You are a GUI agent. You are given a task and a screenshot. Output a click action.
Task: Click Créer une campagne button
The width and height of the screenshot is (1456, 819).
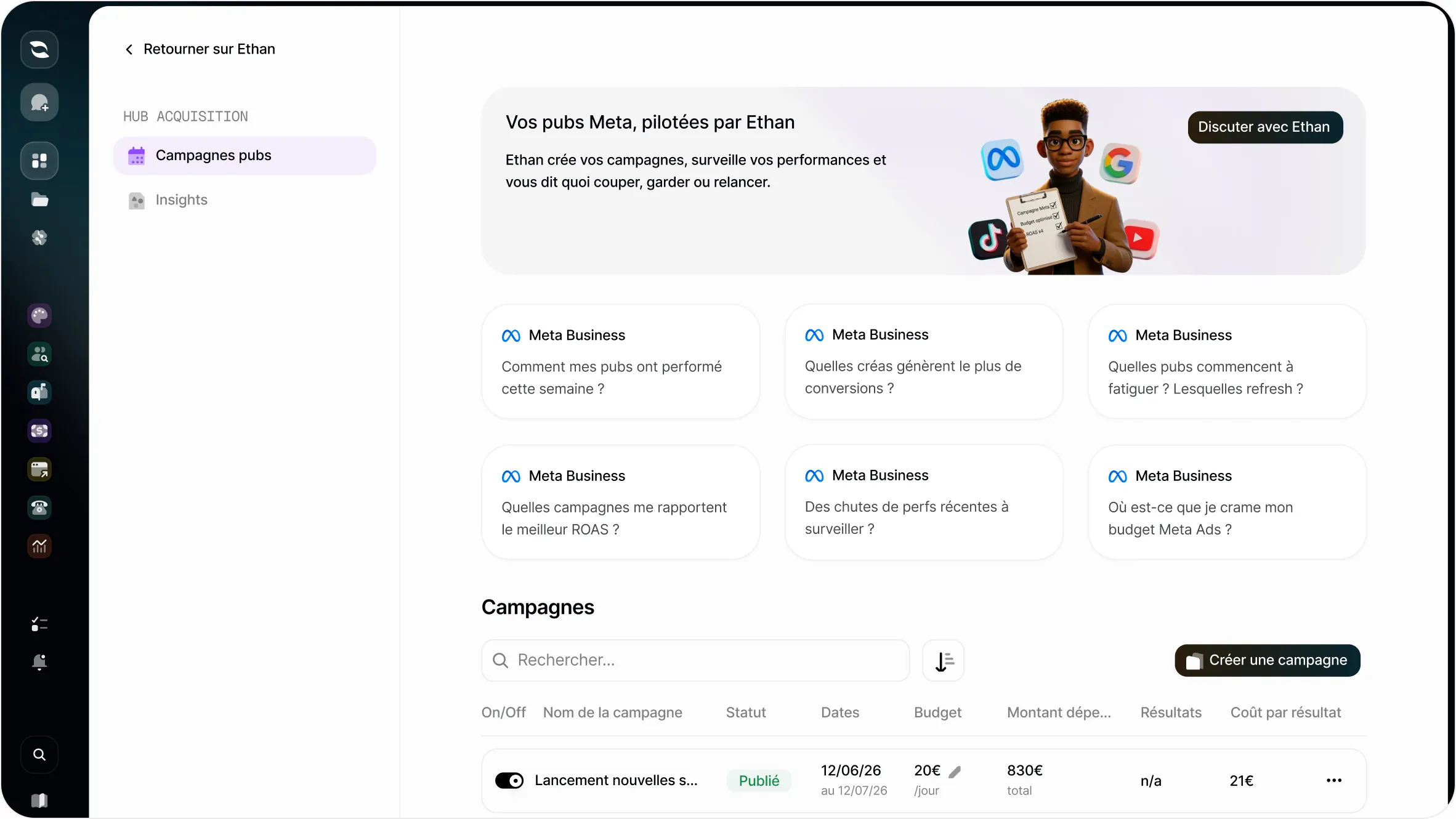[1268, 660]
